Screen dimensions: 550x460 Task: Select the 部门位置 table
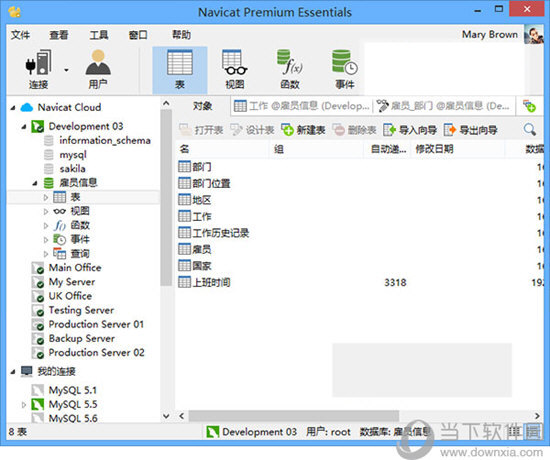[204, 183]
